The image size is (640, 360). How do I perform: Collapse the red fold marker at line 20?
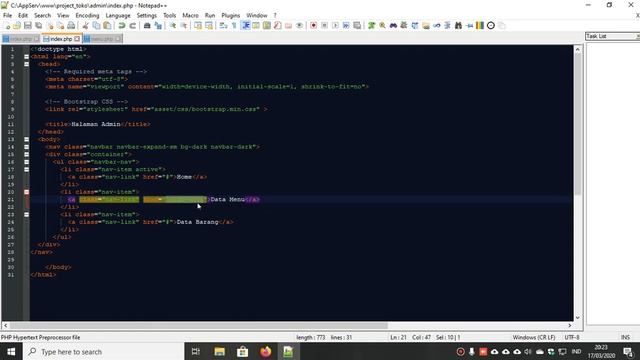(x=27, y=192)
